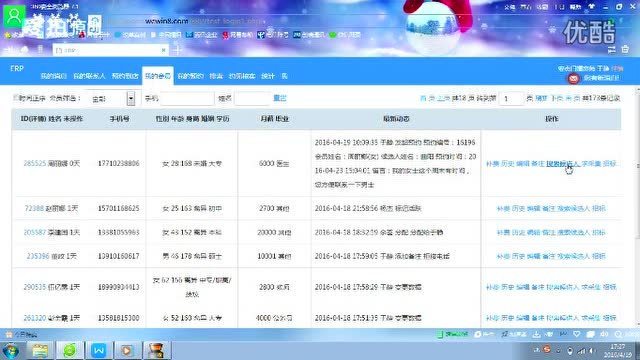Click the heart icon in browser status bar

pos(576,334)
